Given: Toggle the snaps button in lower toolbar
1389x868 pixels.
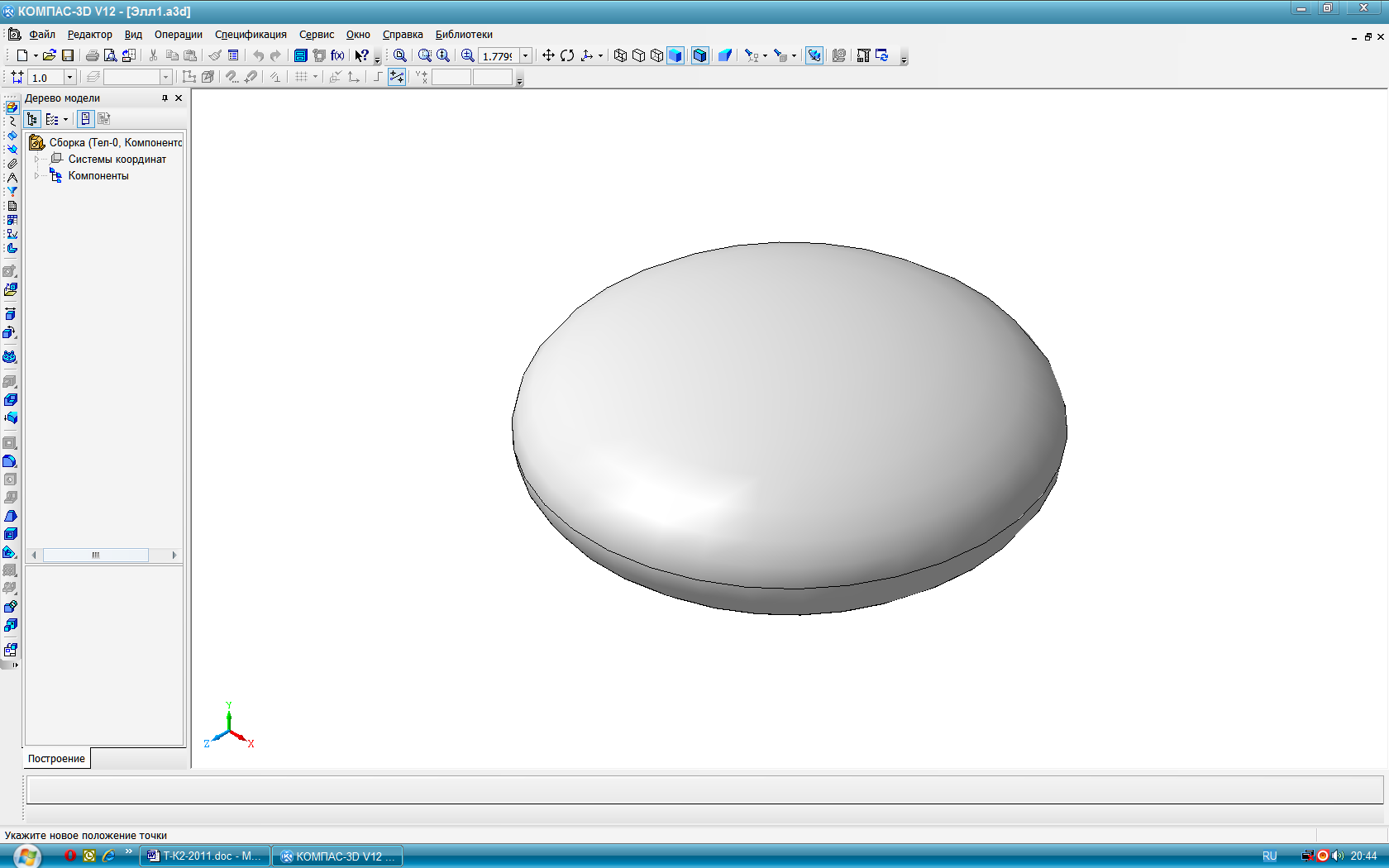Looking at the screenshot, I should (397, 77).
